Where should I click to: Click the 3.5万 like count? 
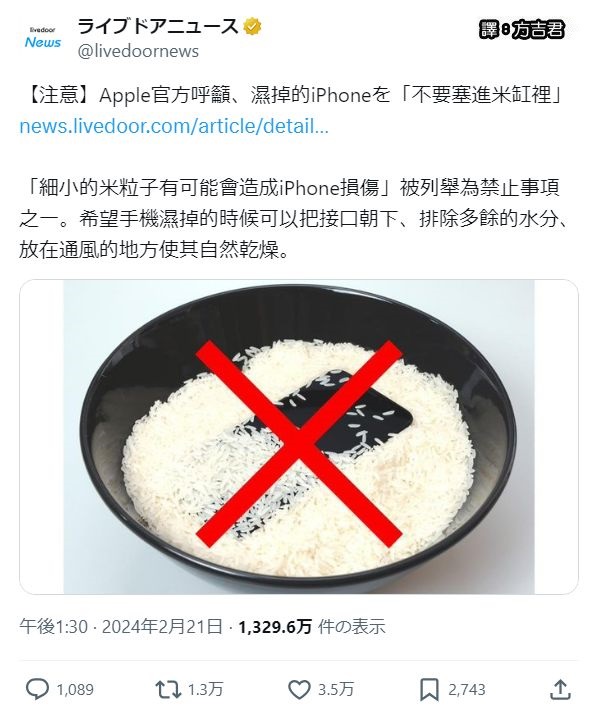(x=336, y=689)
